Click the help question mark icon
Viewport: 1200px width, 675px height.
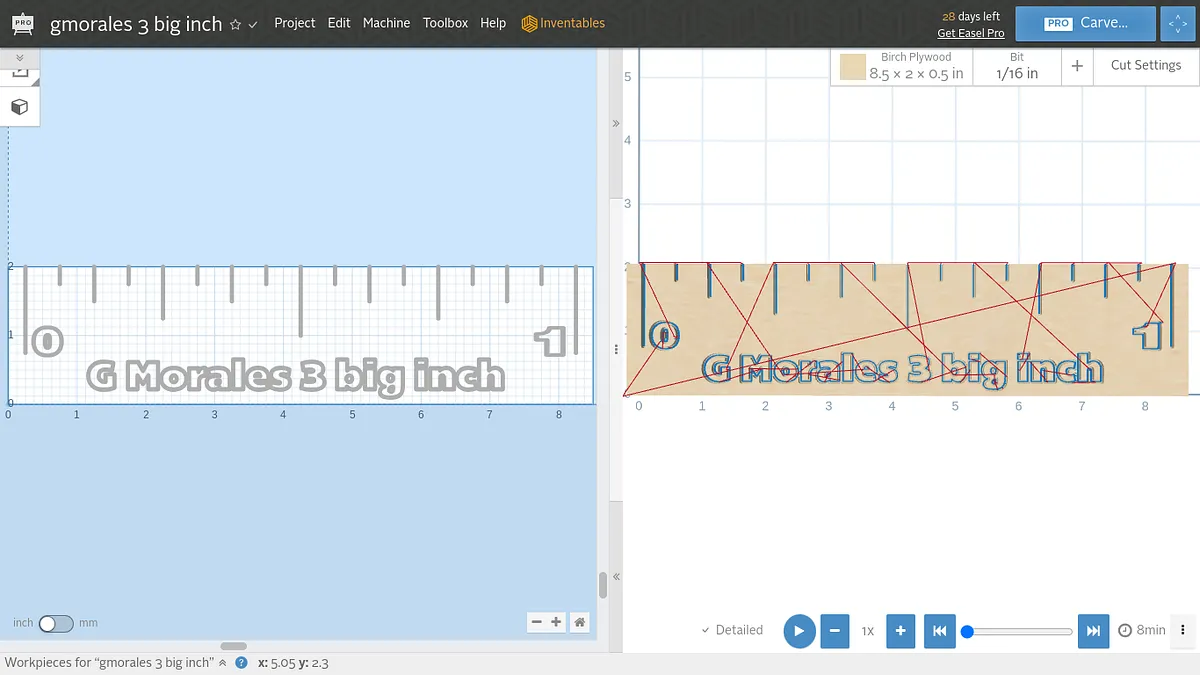[x=241, y=662]
